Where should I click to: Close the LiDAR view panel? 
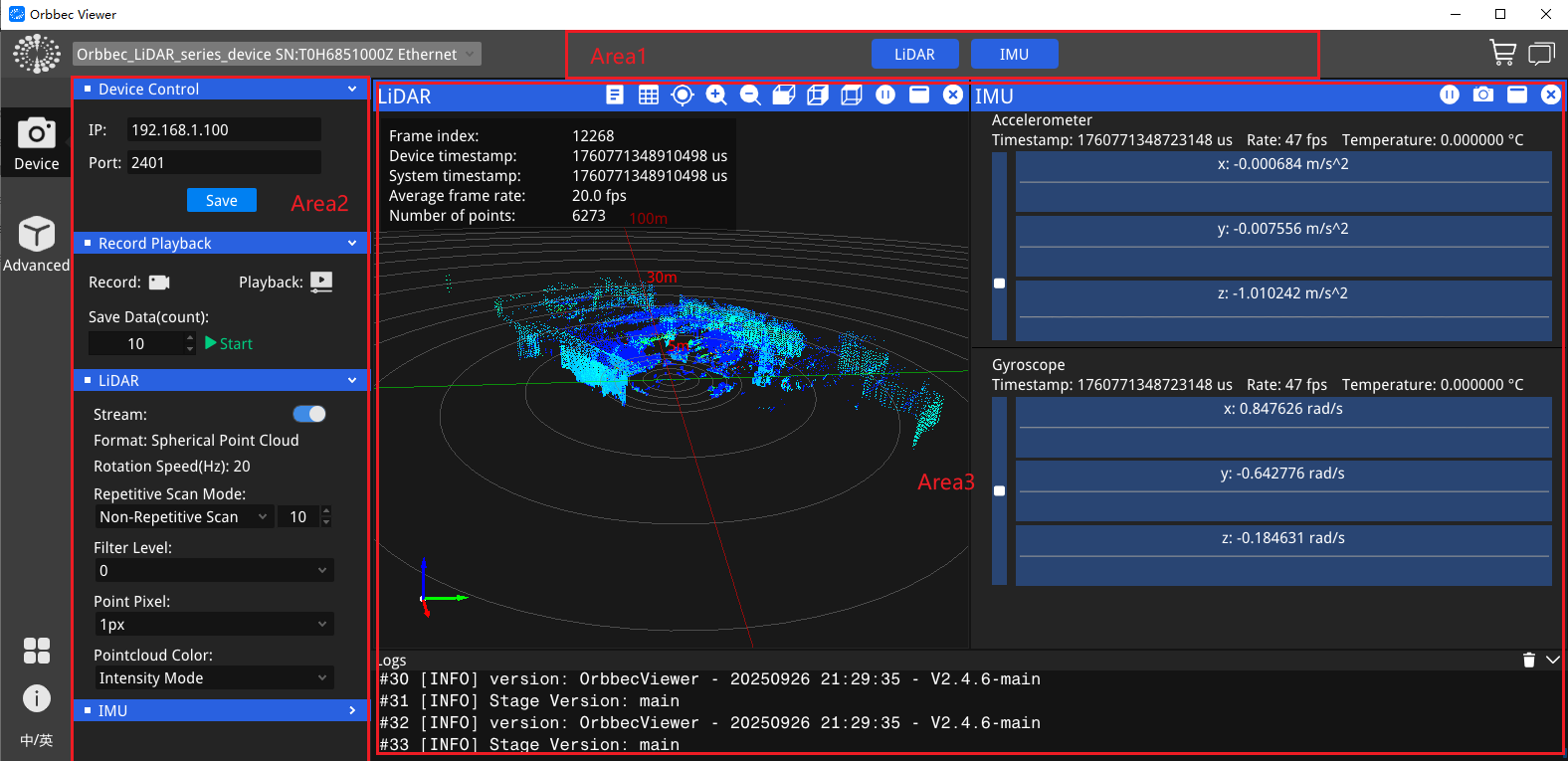(953, 95)
